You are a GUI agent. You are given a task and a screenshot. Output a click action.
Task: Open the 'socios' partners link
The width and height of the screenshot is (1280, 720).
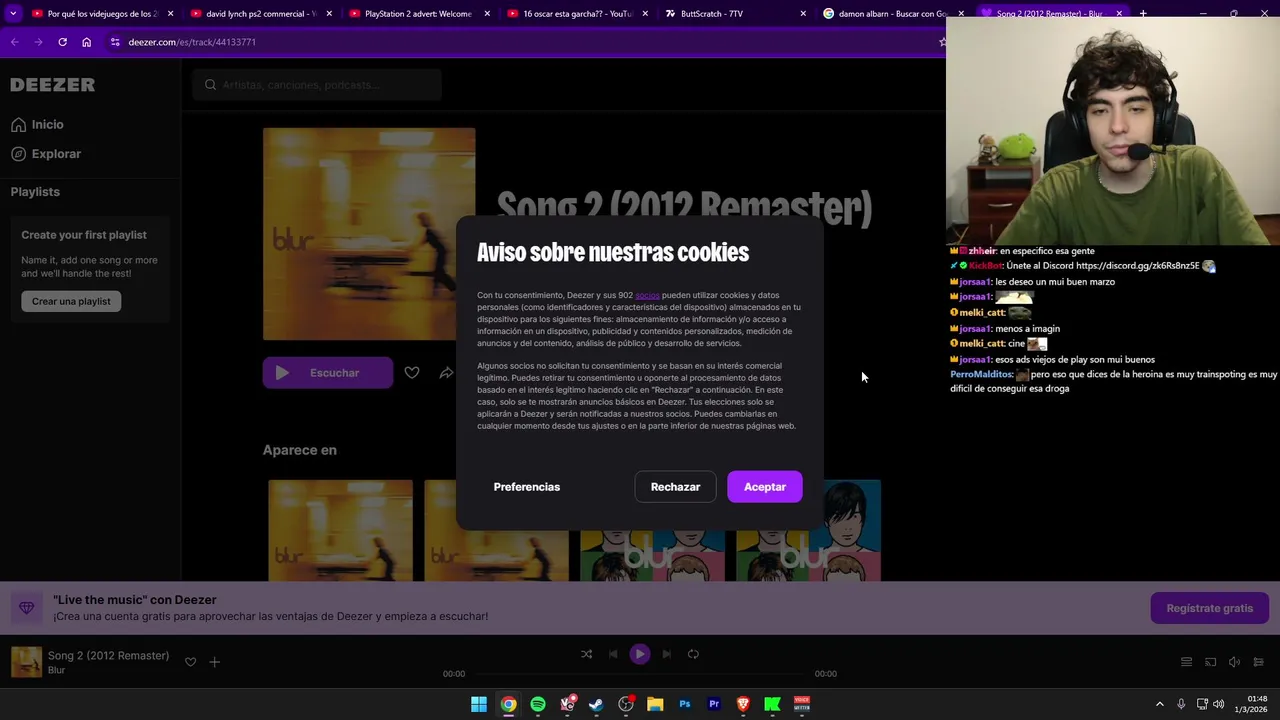pos(647,295)
